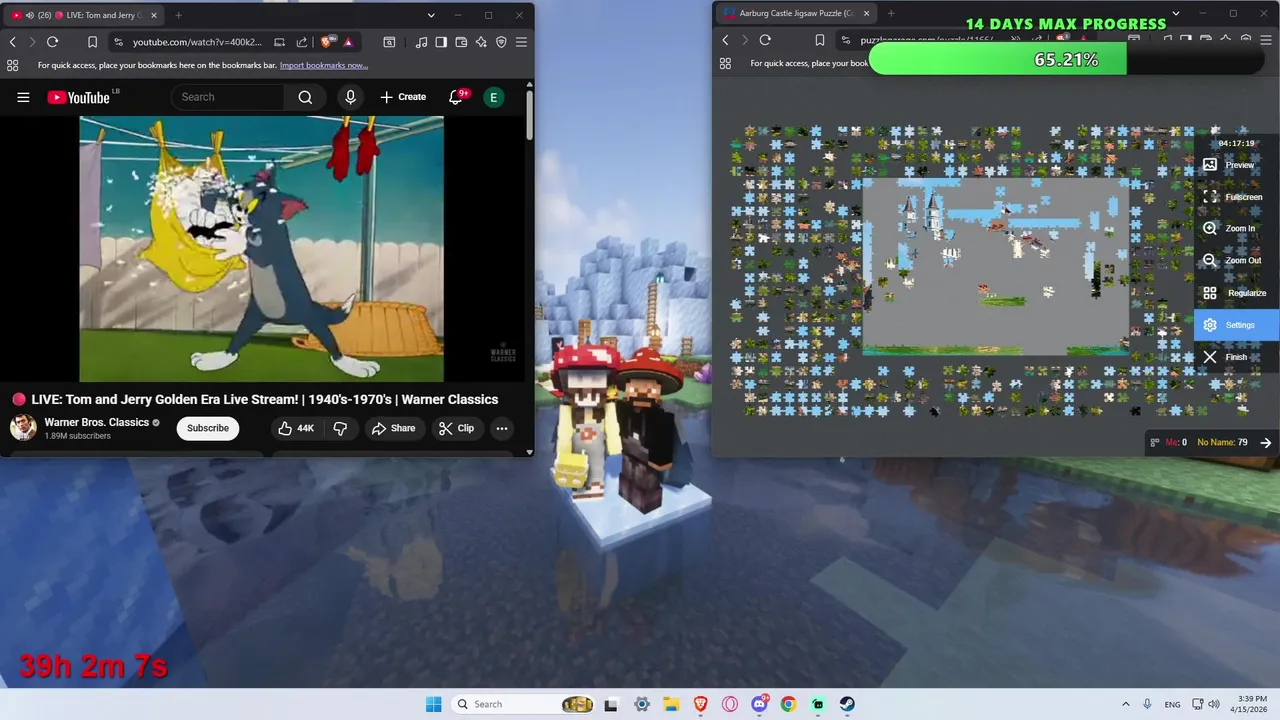
Task: Open Brave VPN shield icon in YouTube window
Action: (x=501, y=42)
